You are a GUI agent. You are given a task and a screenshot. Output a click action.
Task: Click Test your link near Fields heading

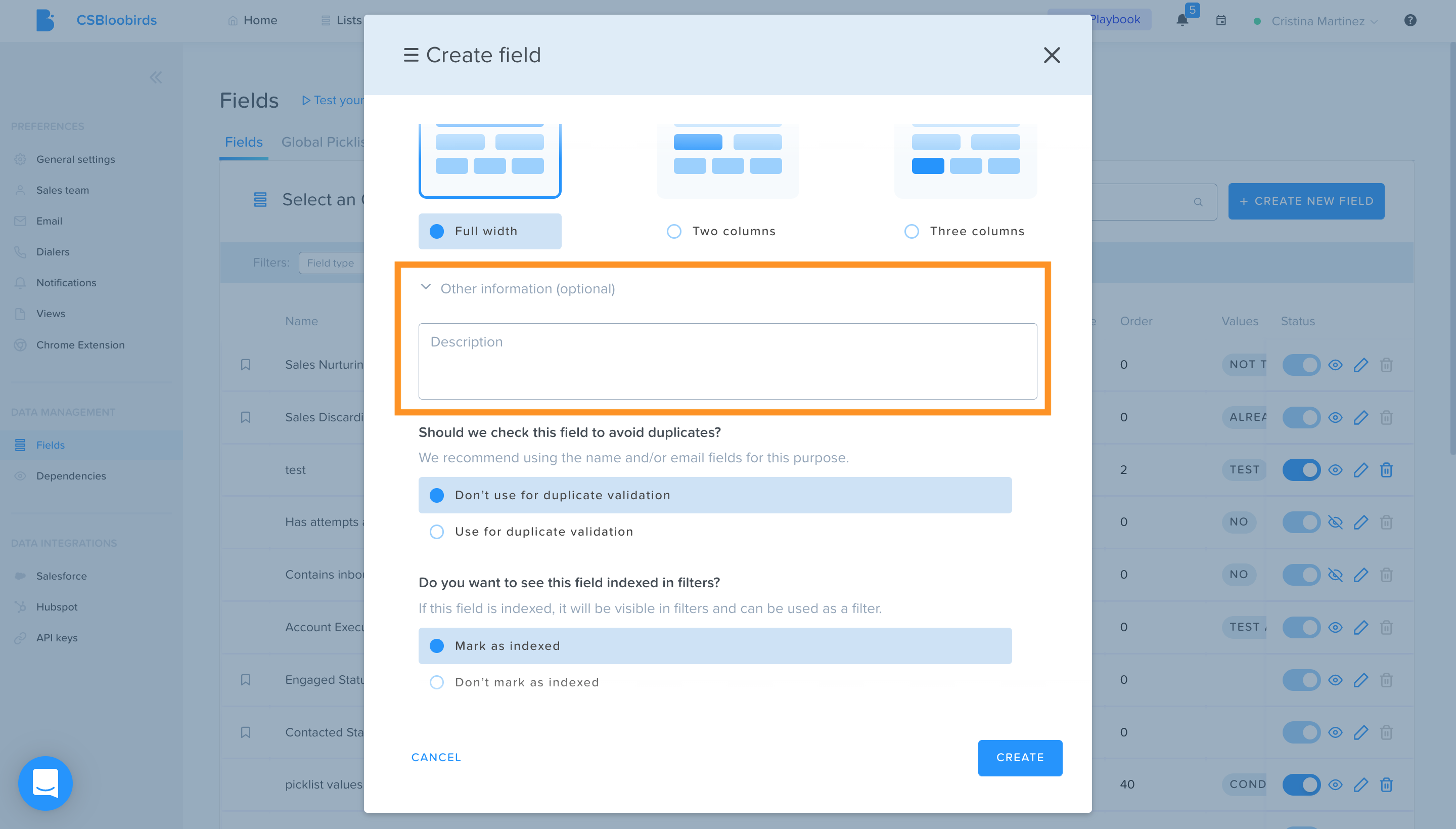(334, 100)
